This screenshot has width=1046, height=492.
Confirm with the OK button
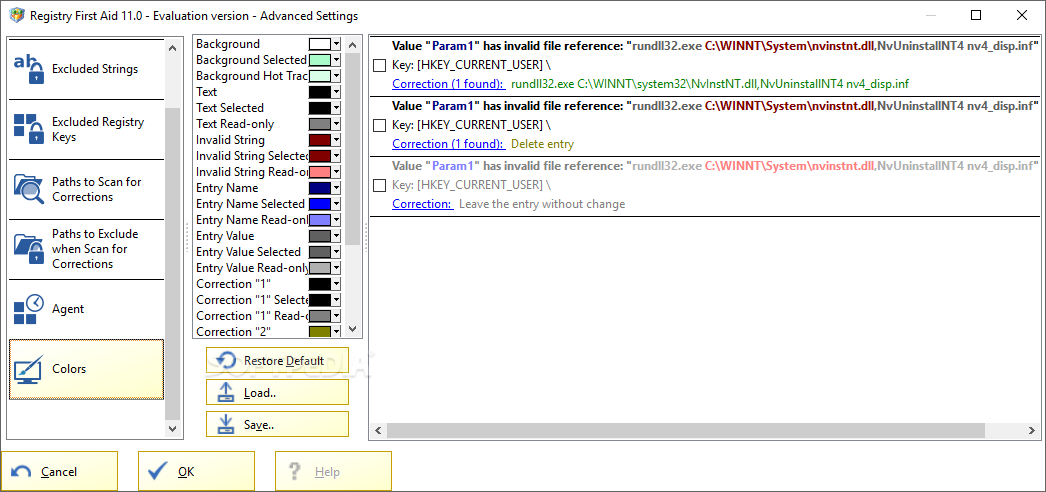tap(196, 471)
